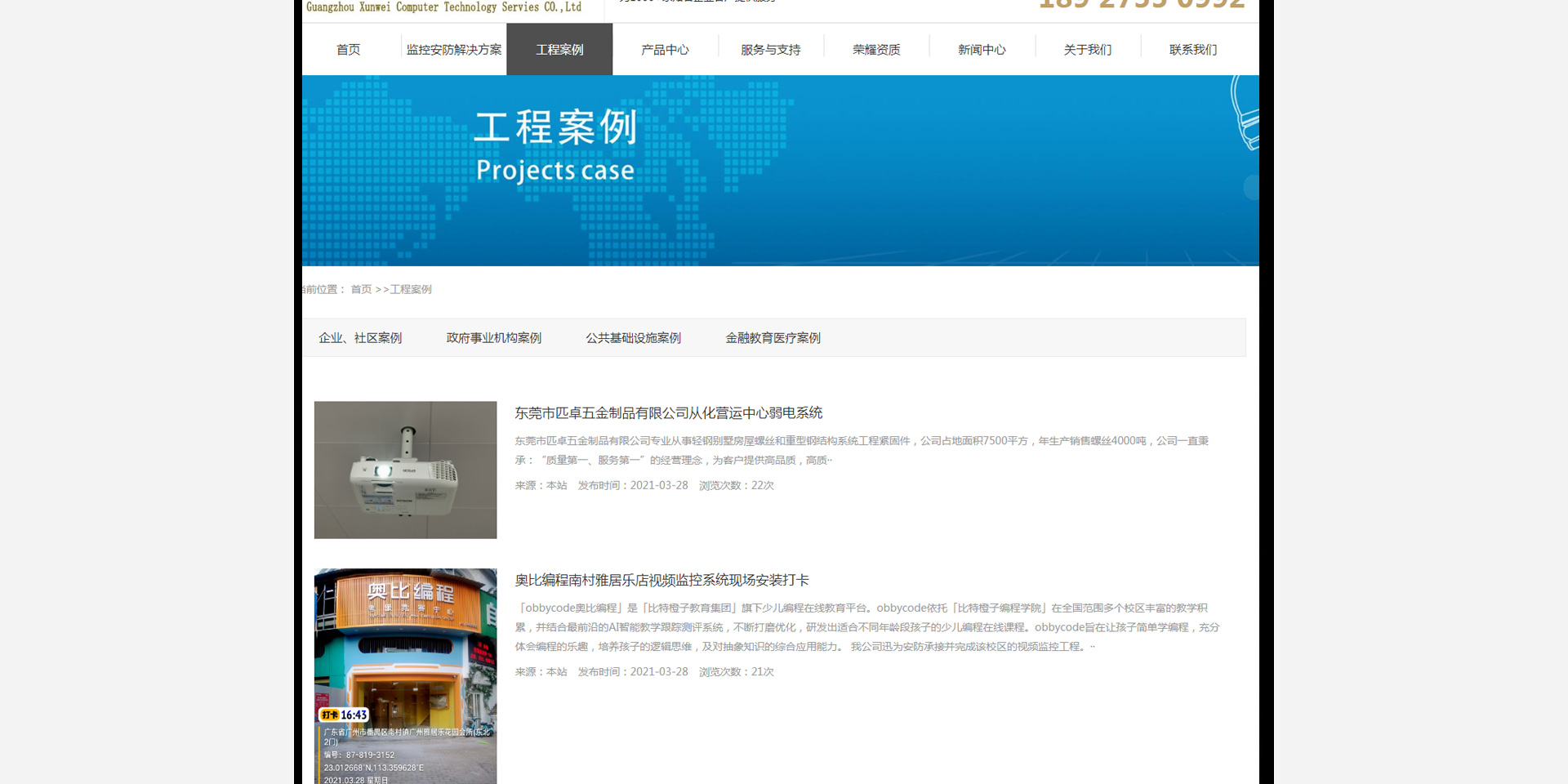Image resolution: width=1568 pixels, height=784 pixels.
Task: Open the 关于我们 page from the nav
Action: (1087, 50)
